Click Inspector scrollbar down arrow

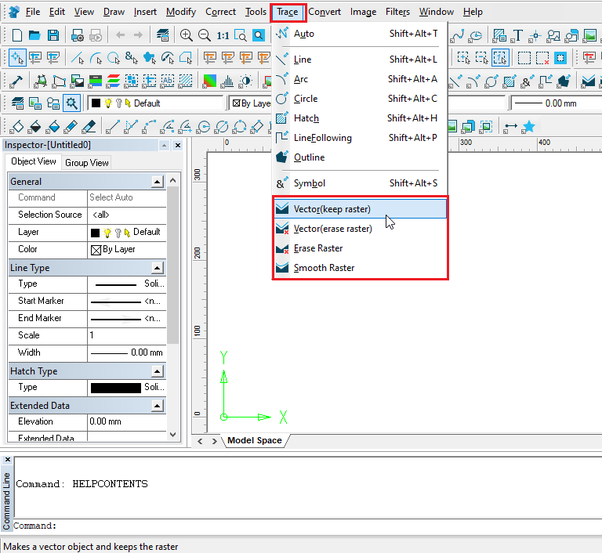tap(173, 435)
